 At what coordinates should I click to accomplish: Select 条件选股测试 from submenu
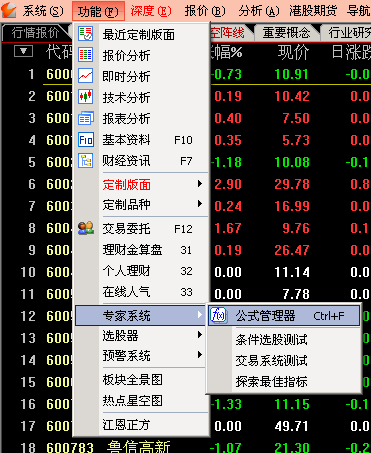tap(271, 340)
